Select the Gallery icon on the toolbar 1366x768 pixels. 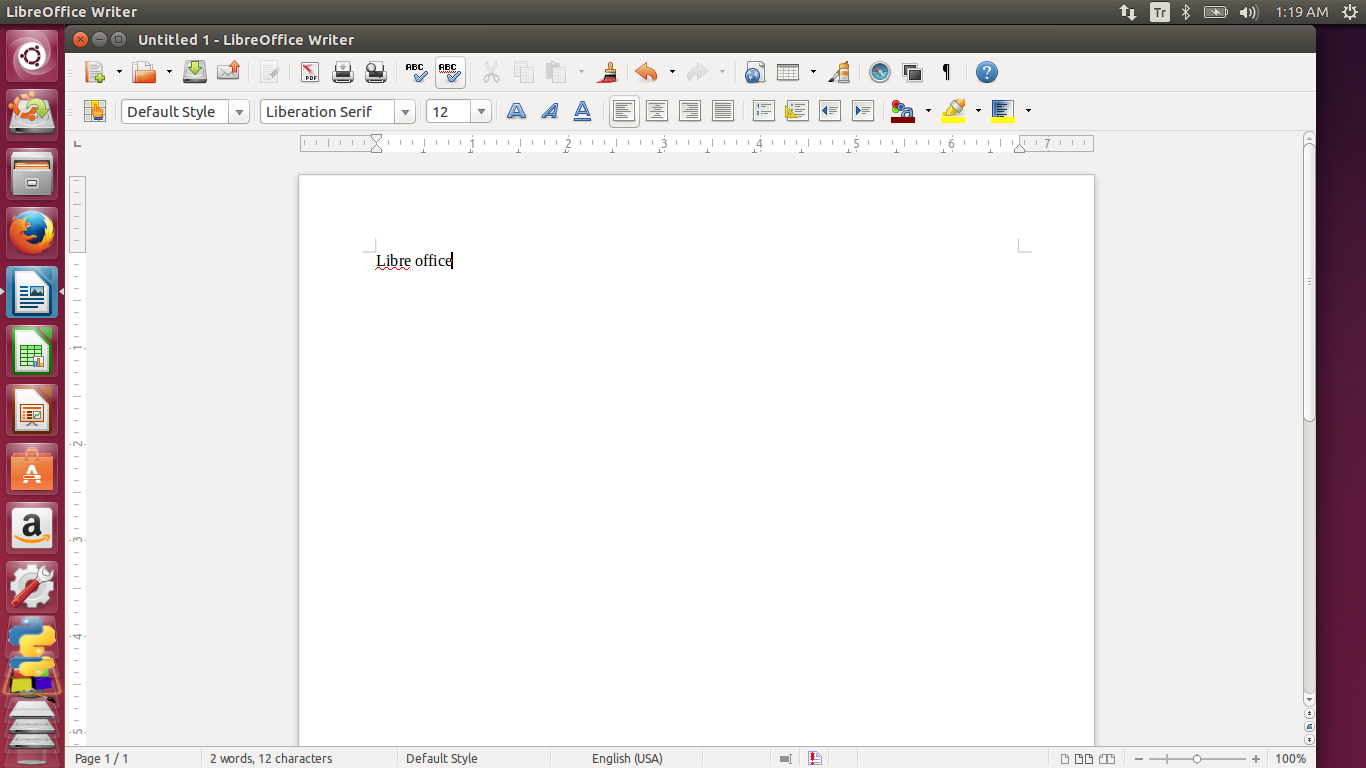tap(912, 72)
